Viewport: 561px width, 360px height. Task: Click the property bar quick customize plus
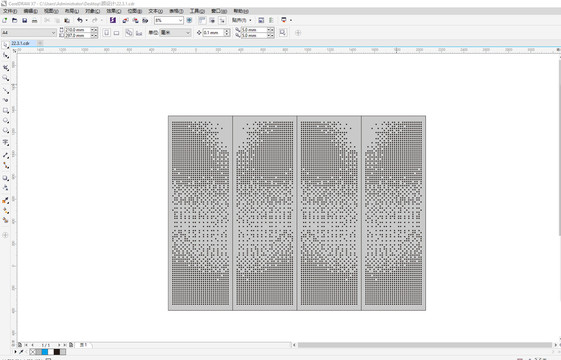(298, 33)
